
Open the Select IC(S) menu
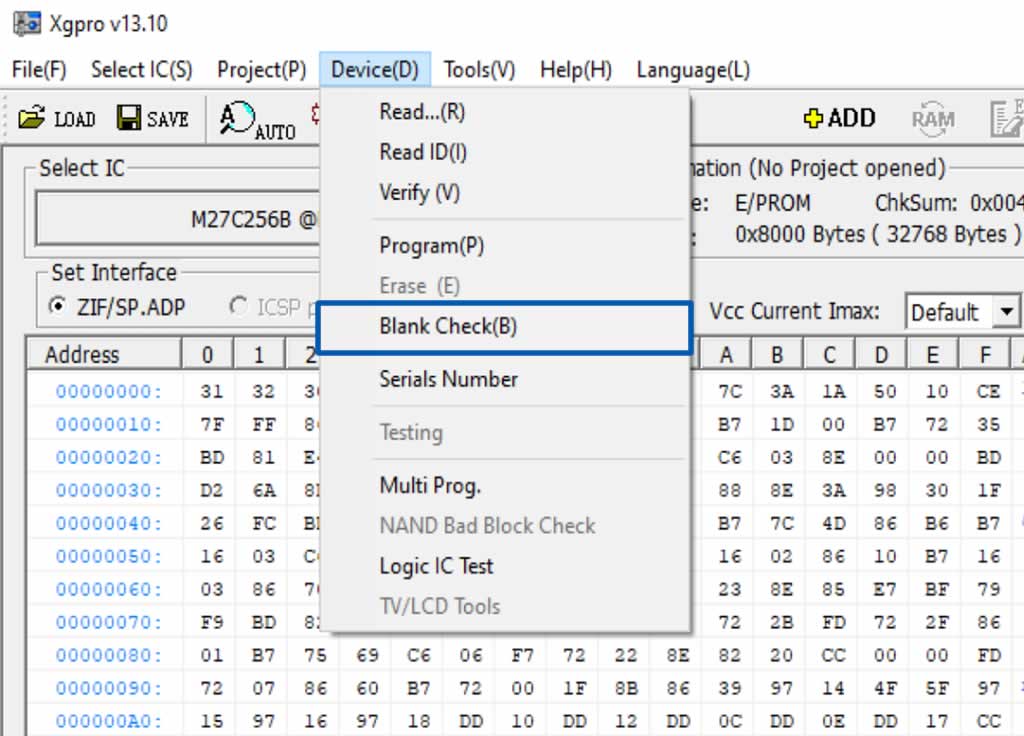(142, 69)
